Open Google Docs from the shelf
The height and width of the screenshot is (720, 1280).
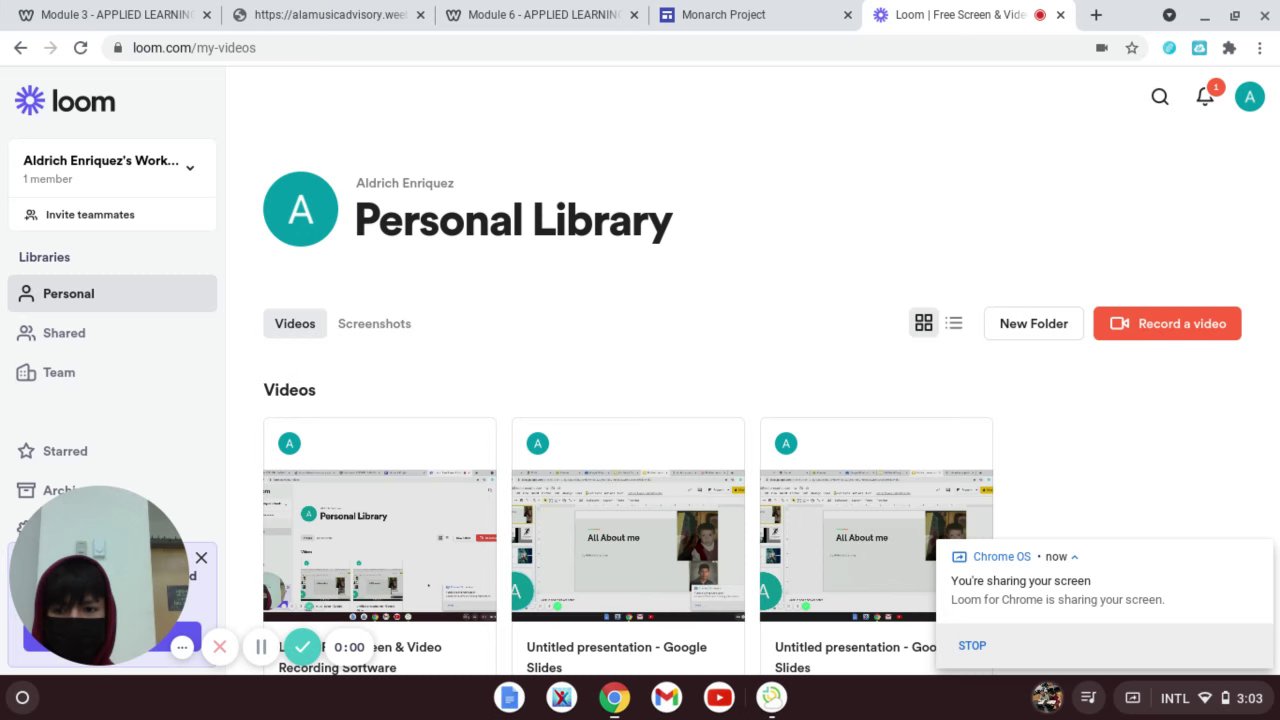point(510,698)
